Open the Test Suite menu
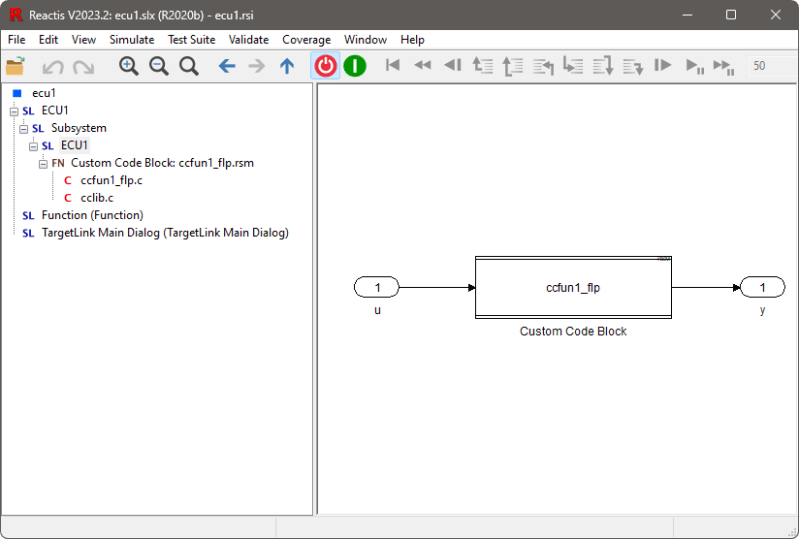The image size is (799, 539). coord(192,40)
